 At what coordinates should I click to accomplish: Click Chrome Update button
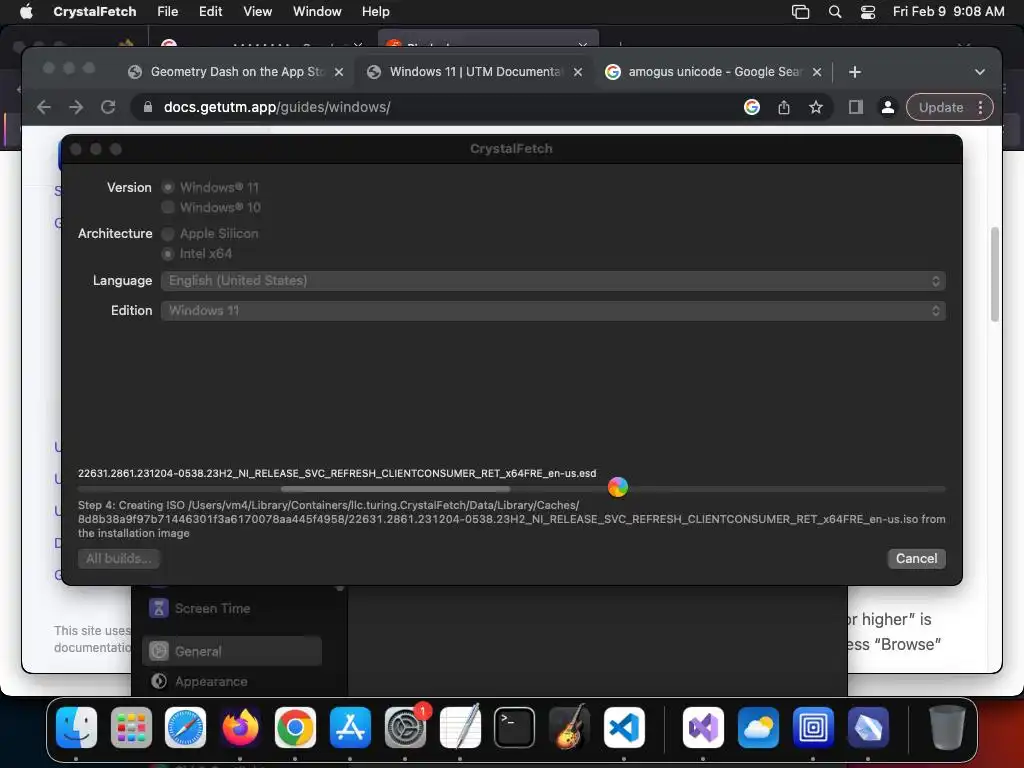click(940, 108)
